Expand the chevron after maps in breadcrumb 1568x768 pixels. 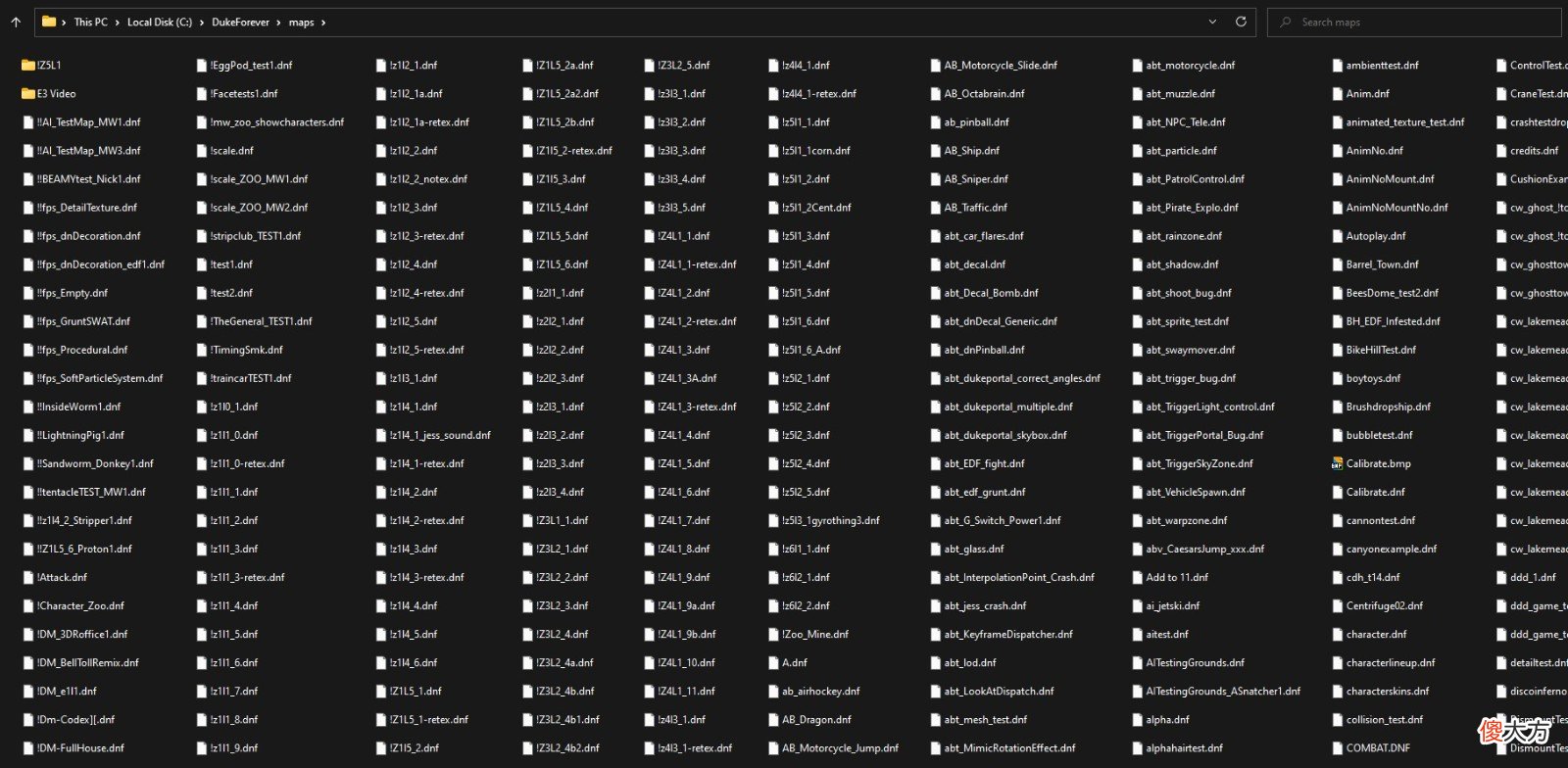pos(323,23)
